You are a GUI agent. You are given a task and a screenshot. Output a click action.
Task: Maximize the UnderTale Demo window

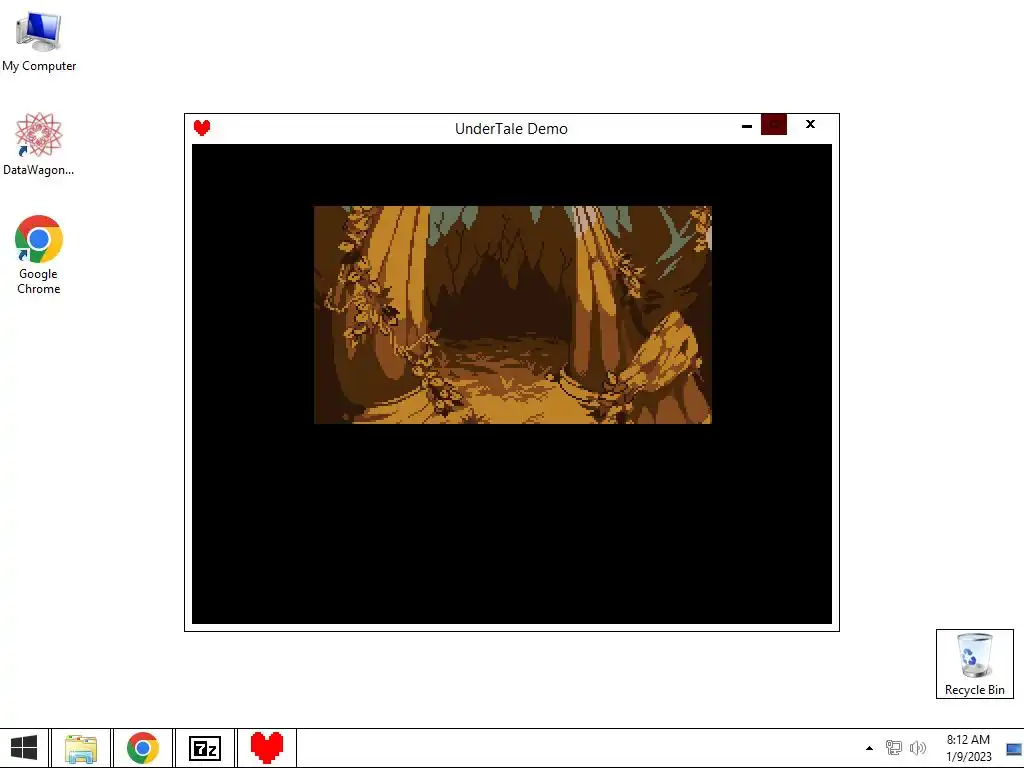click(774, 125)
